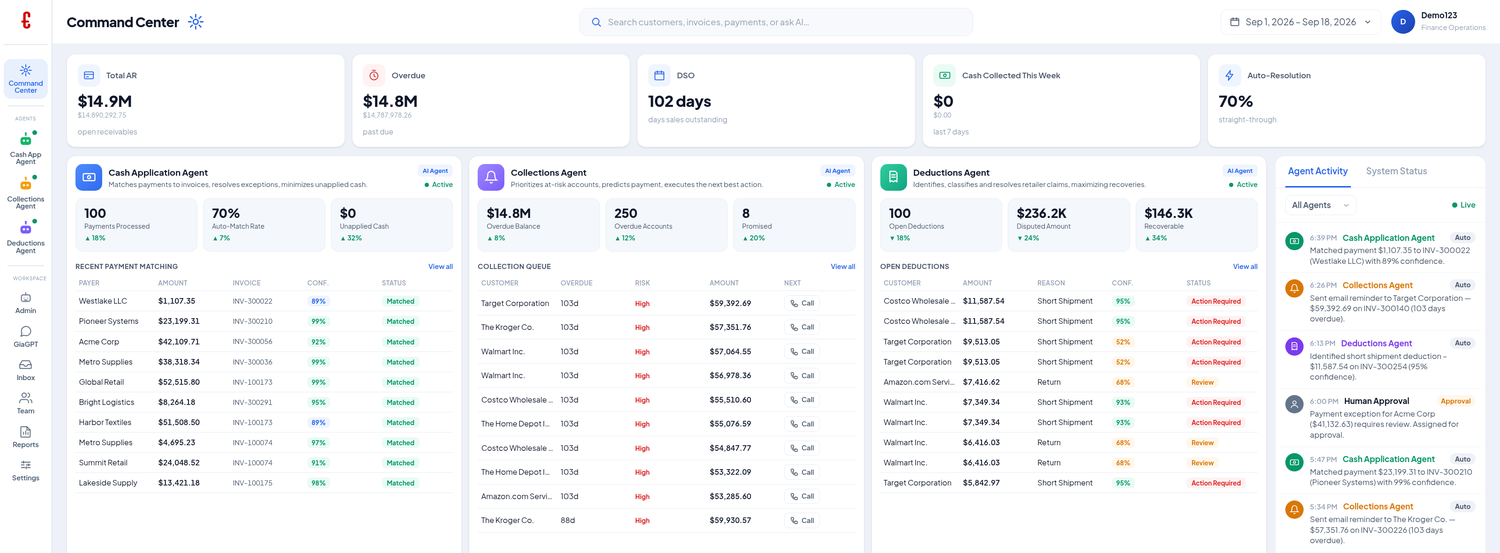This screenshot has height=553, width=1500.
Task: Open the Settings page
Action: (26, 471)
